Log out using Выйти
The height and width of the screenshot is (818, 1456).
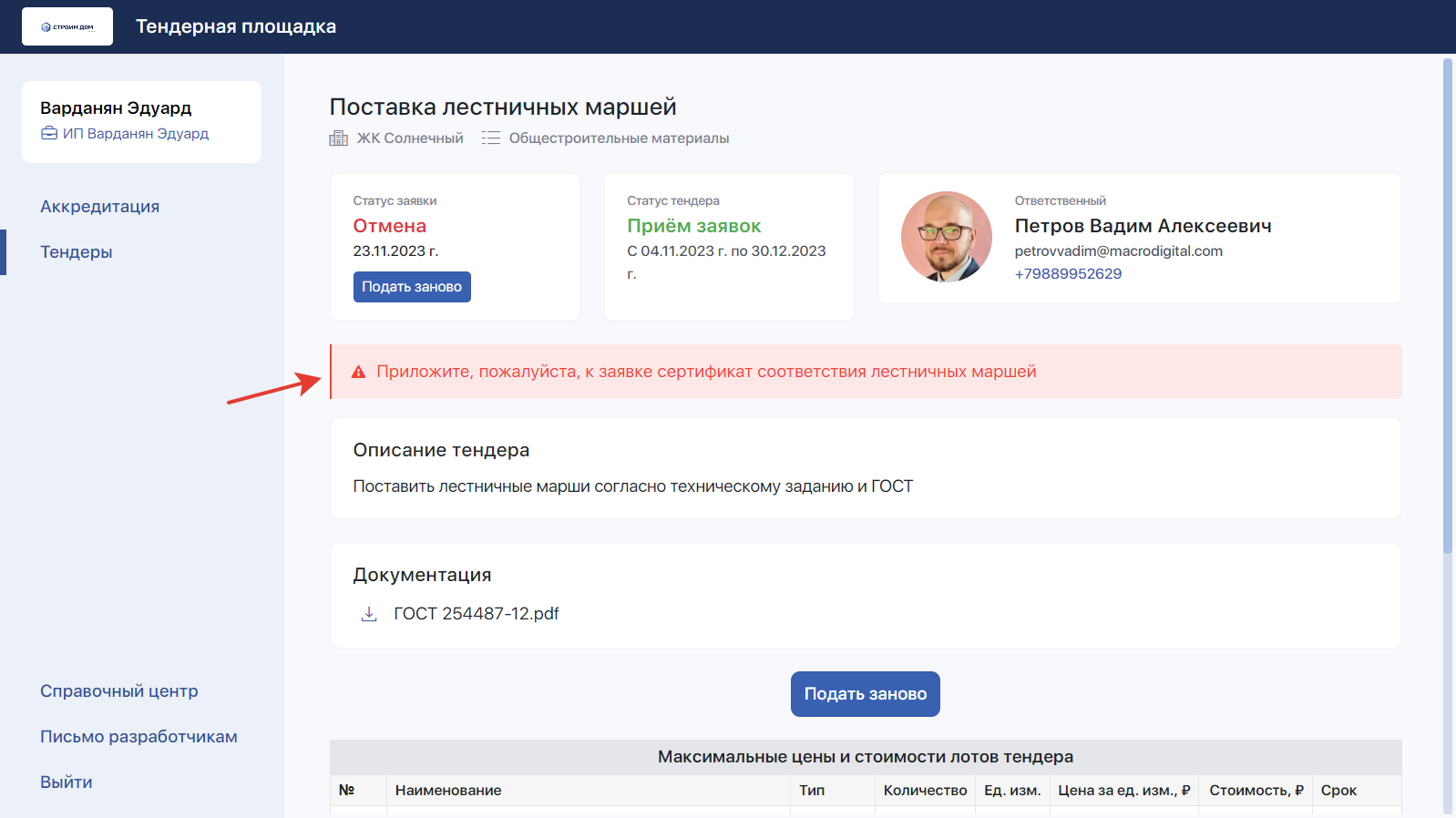tap(66, 782)
